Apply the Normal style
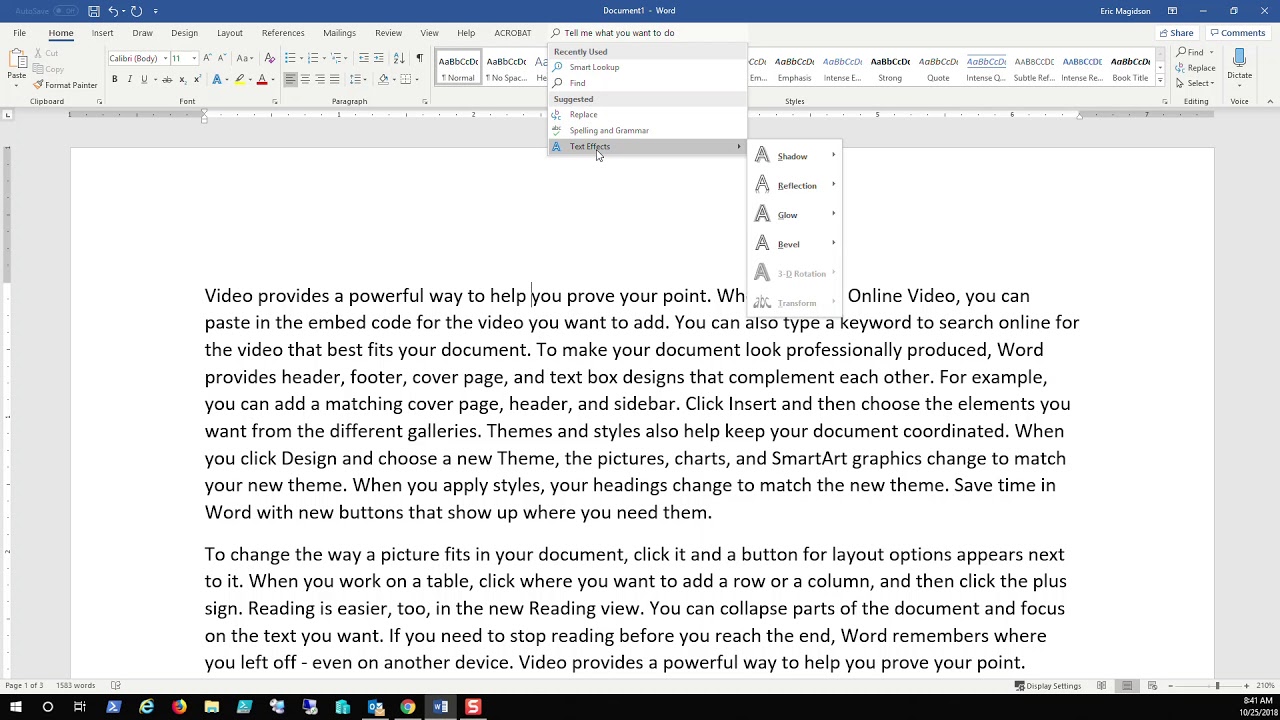Screen dimensions: 1280x720 coord(459,68)
